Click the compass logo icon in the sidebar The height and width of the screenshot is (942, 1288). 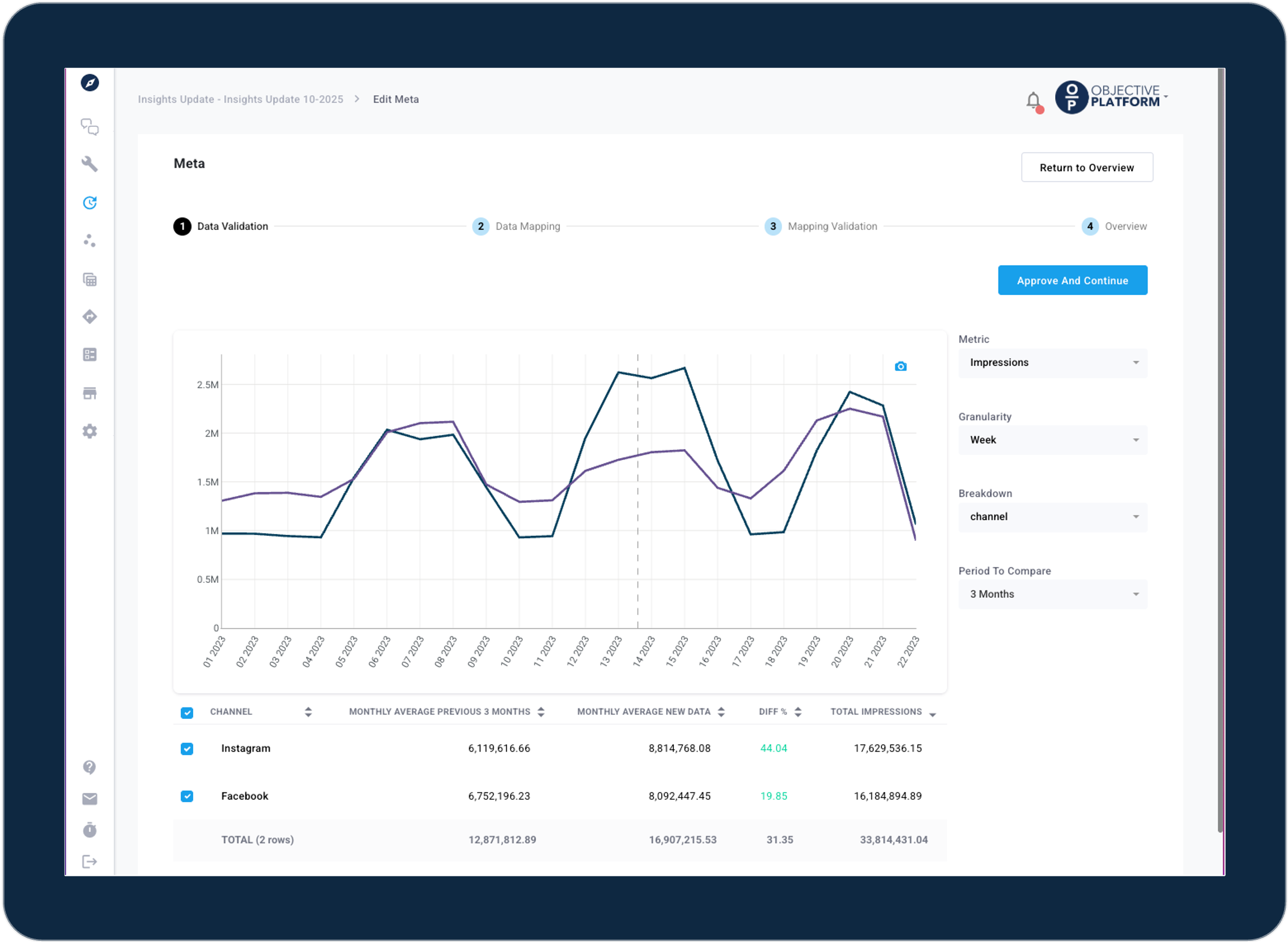(x=90, y=83)
